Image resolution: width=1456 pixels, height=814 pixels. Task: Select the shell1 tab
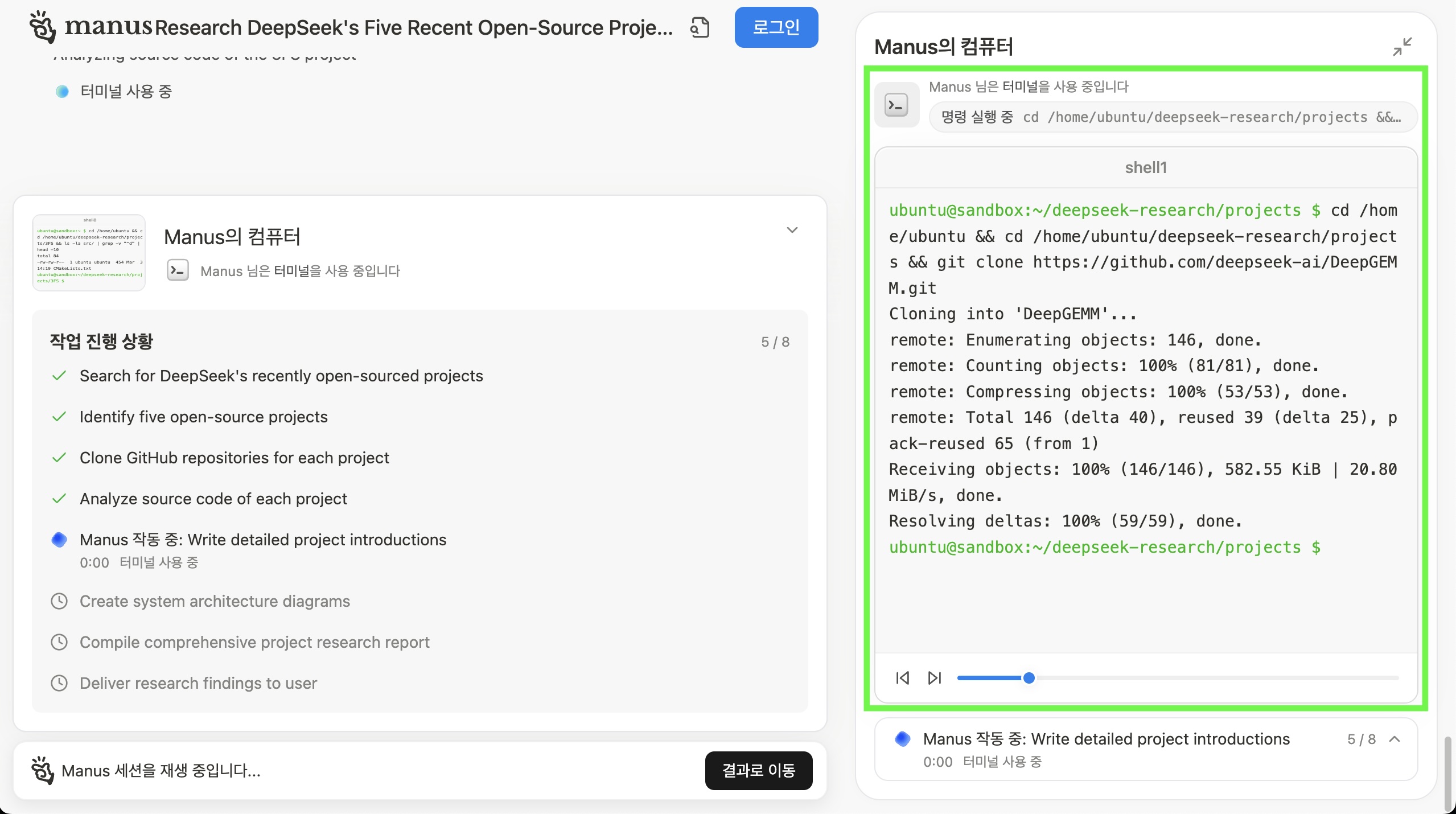point(1145,167)
